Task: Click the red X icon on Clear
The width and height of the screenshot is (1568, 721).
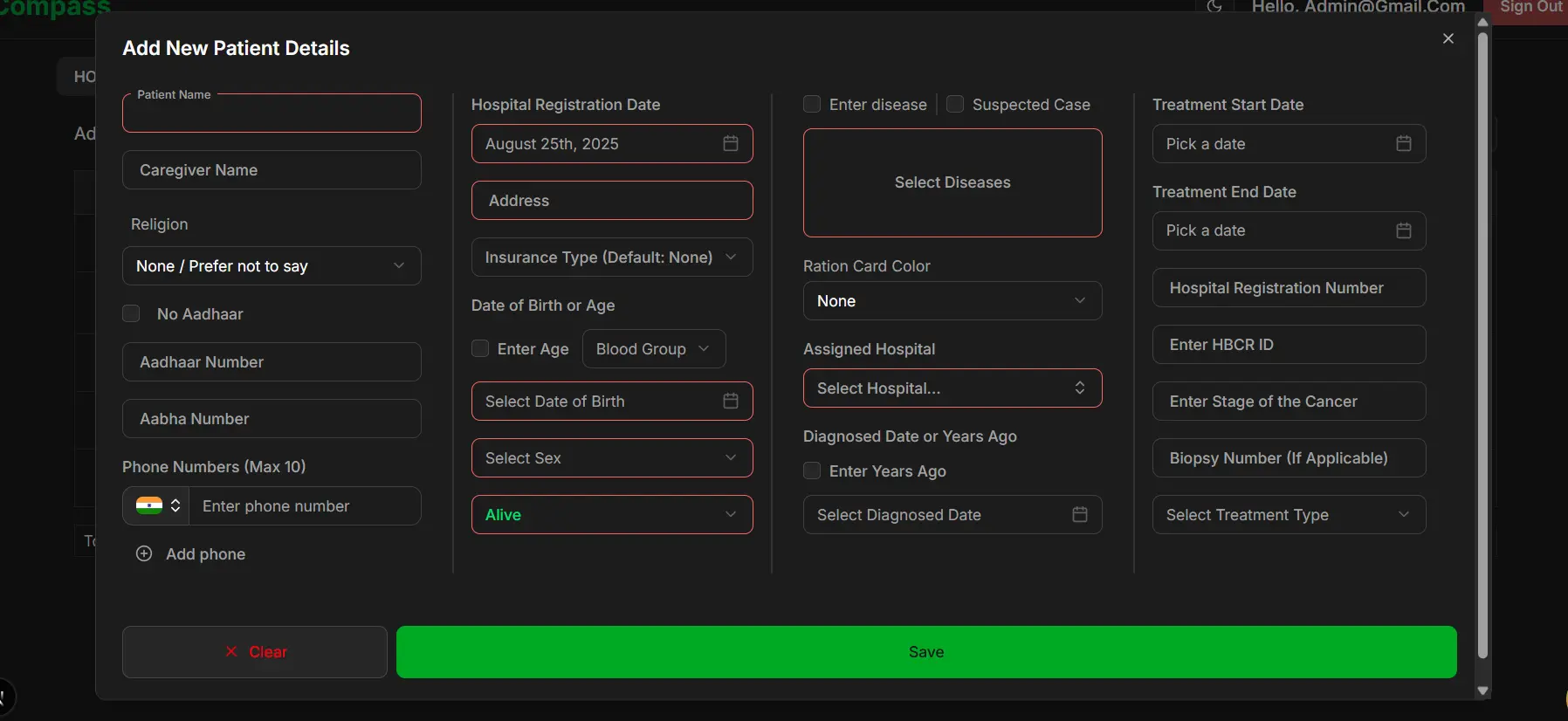Action: point(231,651)
